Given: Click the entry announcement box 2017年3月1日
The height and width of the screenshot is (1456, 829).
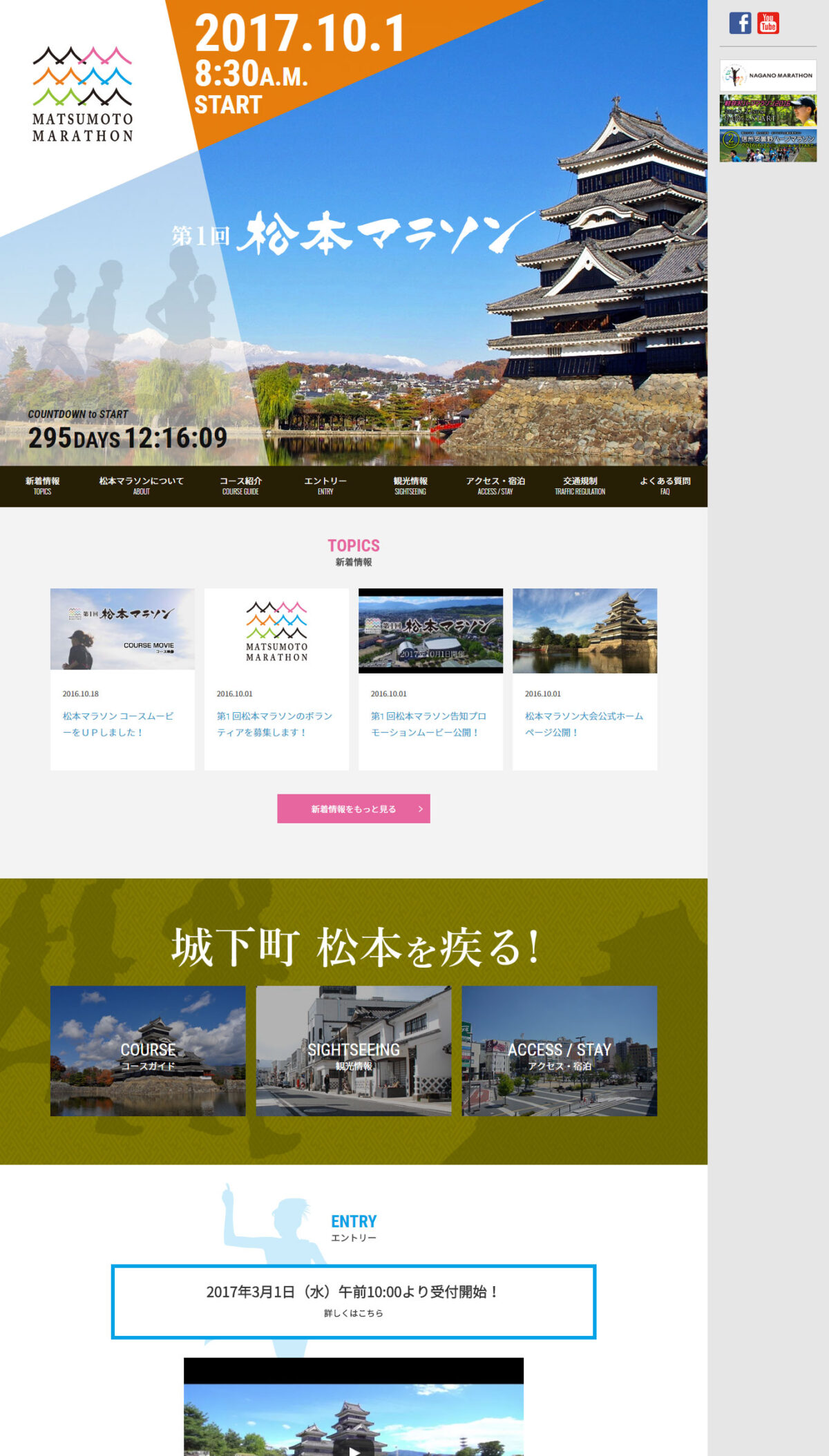Looking at the screenshot, I should coord(354,1302).
